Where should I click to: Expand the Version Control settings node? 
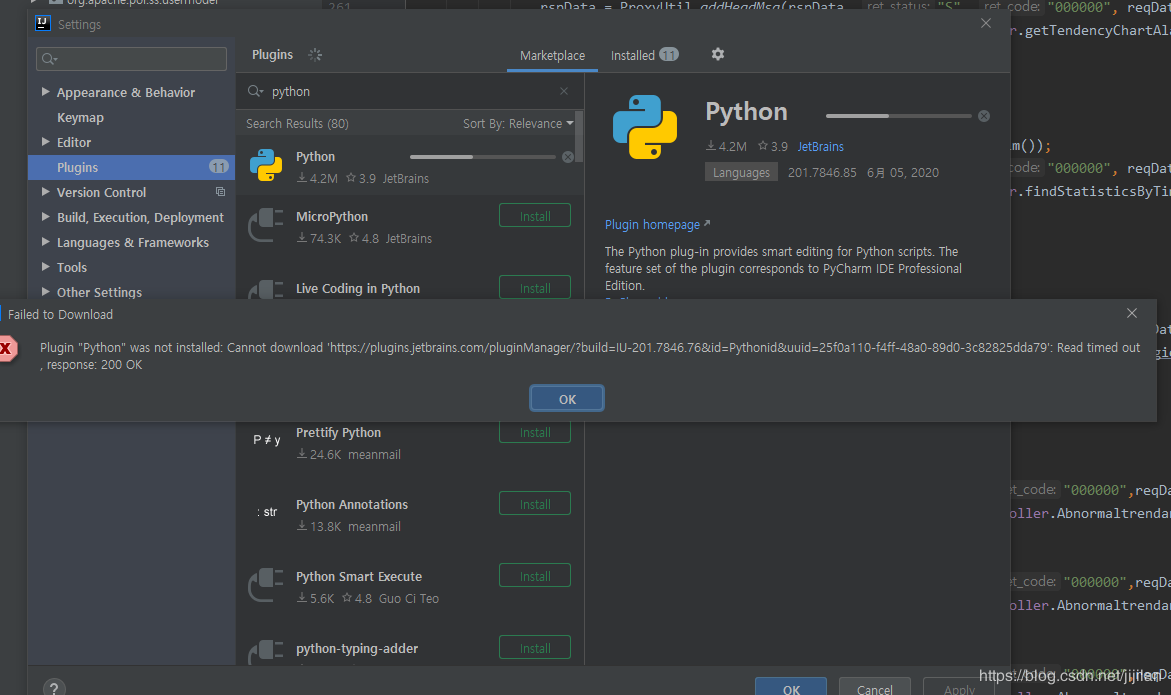(x=46, y=192)
